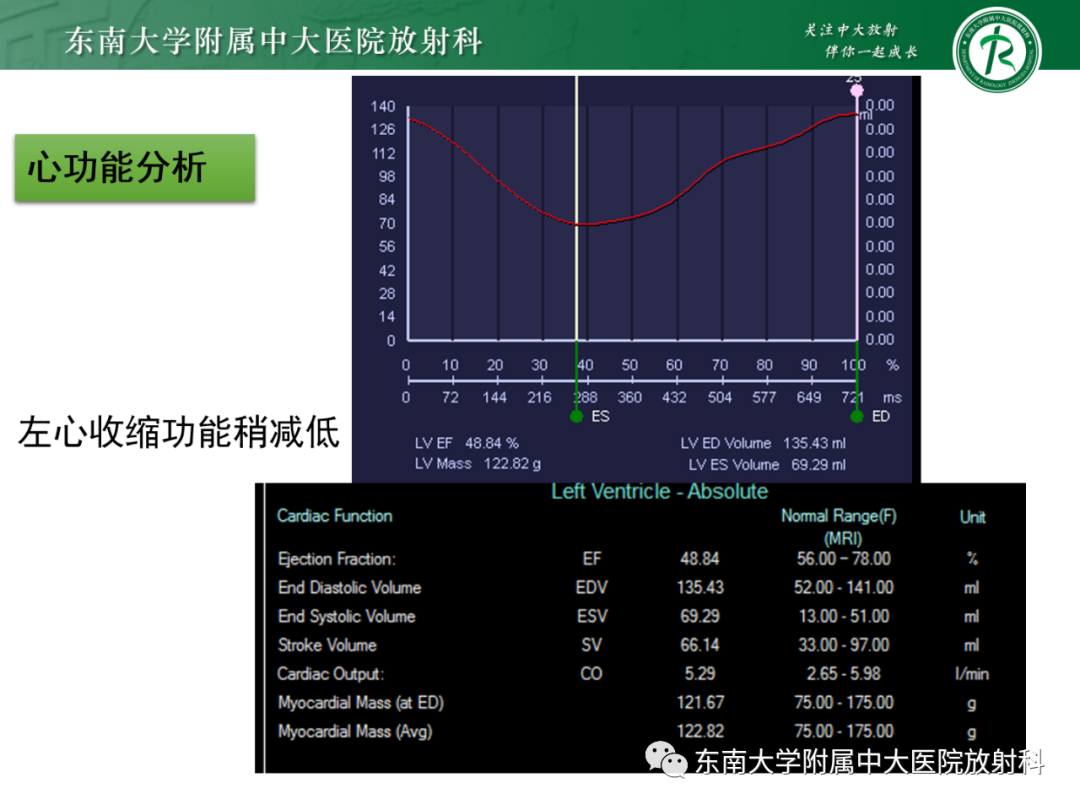Click the l/min unit cell
The height and width of the screenshot is (810, 1080).
coord(972,674)
